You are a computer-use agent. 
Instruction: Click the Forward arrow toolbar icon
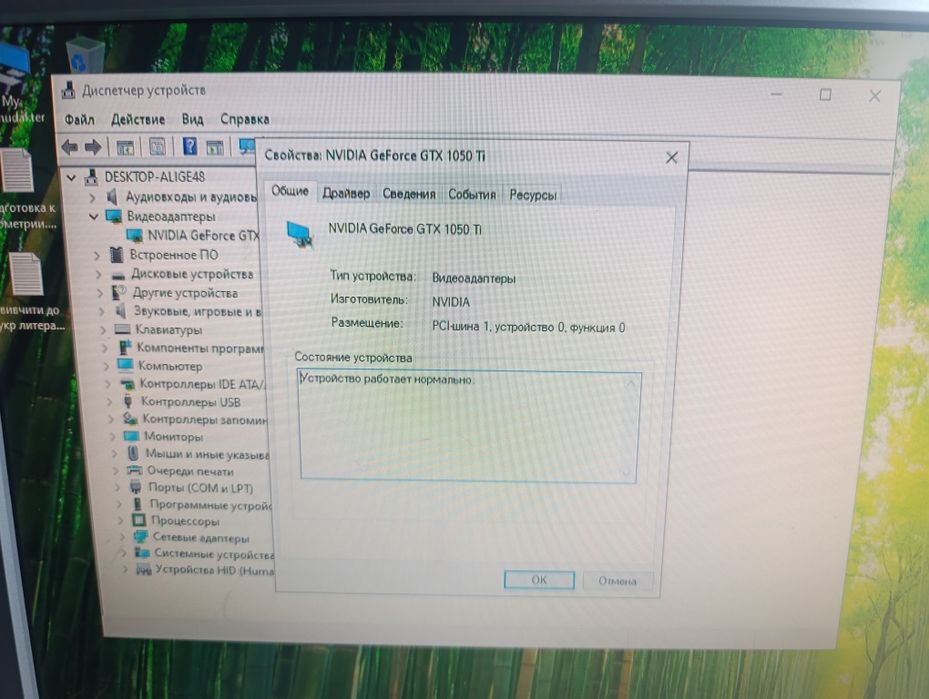tap(93, 146)
